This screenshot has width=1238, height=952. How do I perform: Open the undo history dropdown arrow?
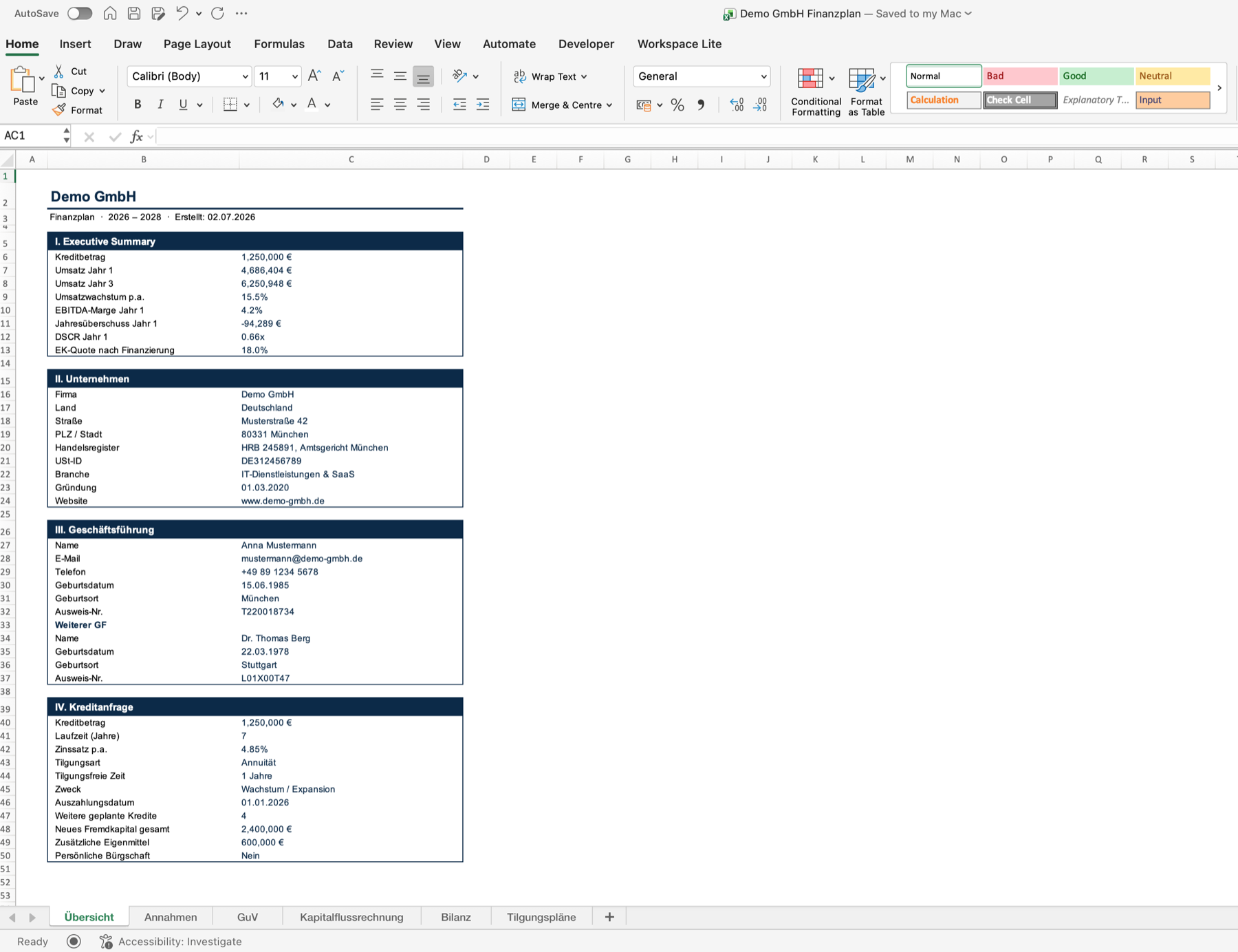[199, 14]
